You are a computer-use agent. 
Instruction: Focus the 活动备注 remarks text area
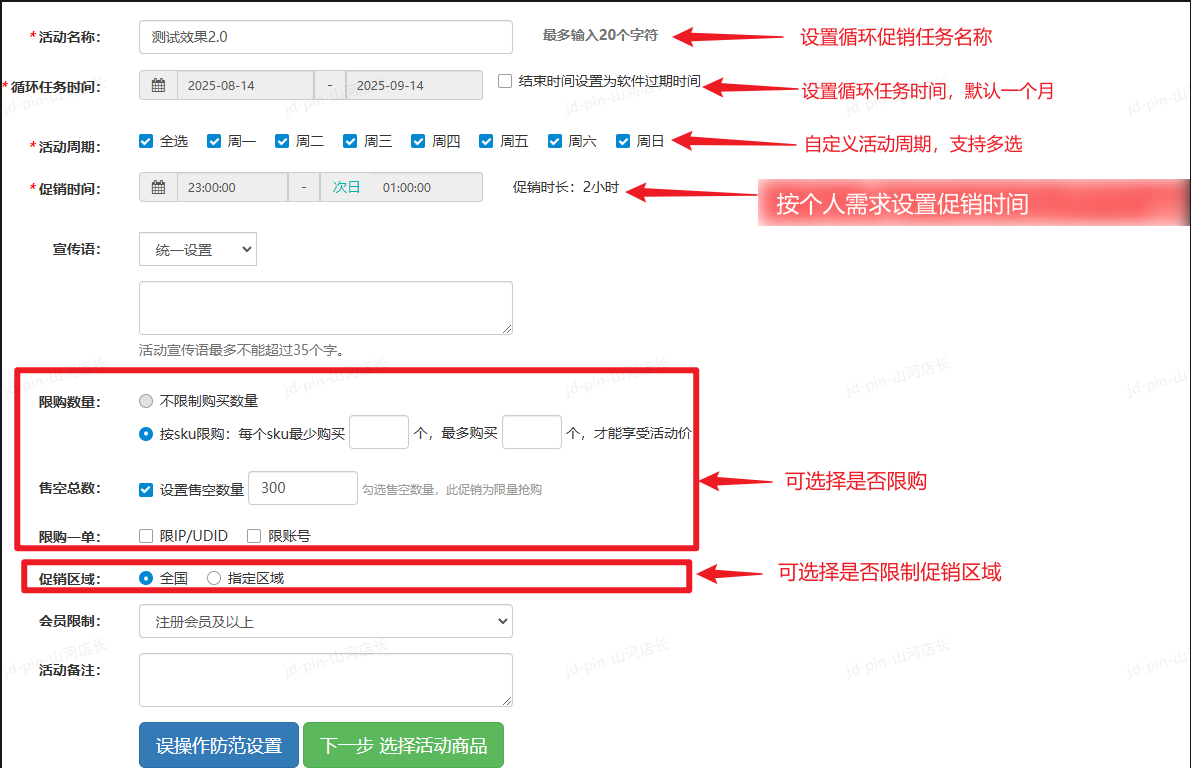pos(325,680)
